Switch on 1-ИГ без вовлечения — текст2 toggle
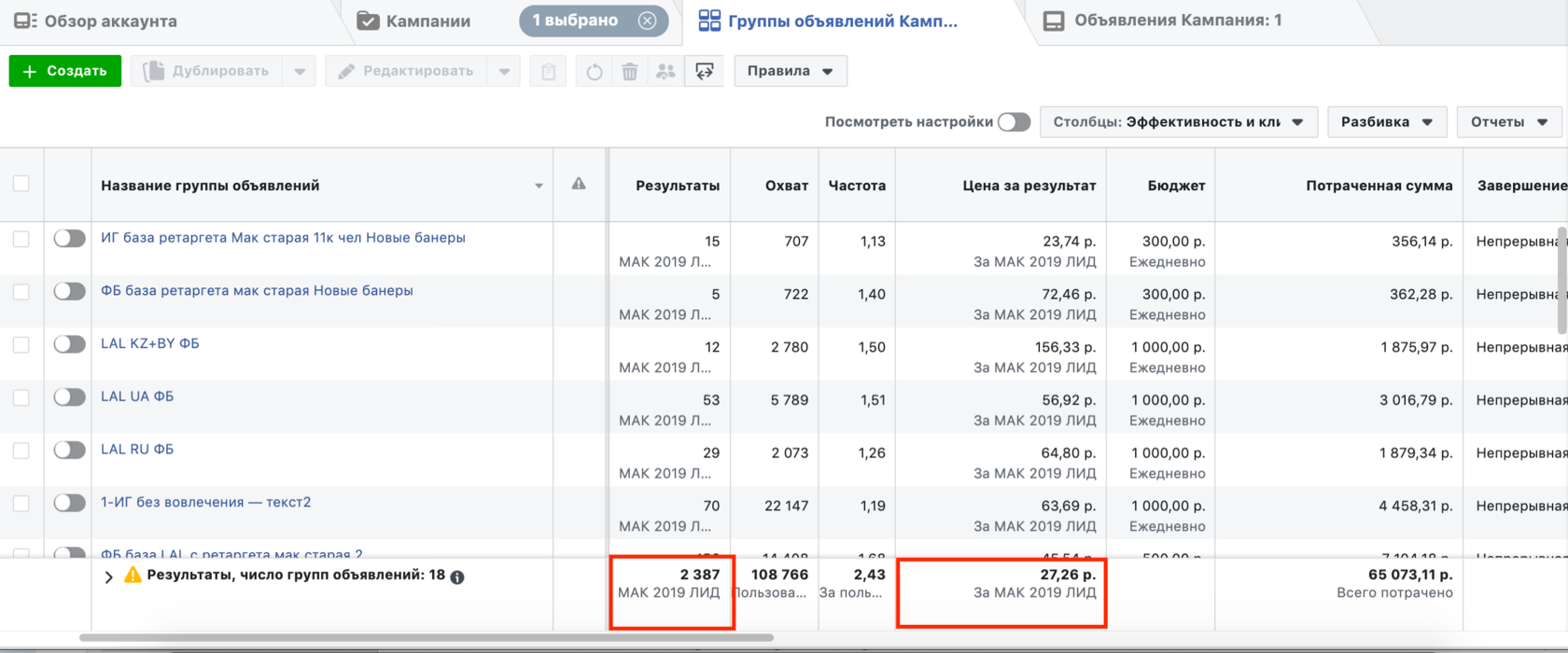Viewport: 1568px width, 653px height. tap(69, 504)
